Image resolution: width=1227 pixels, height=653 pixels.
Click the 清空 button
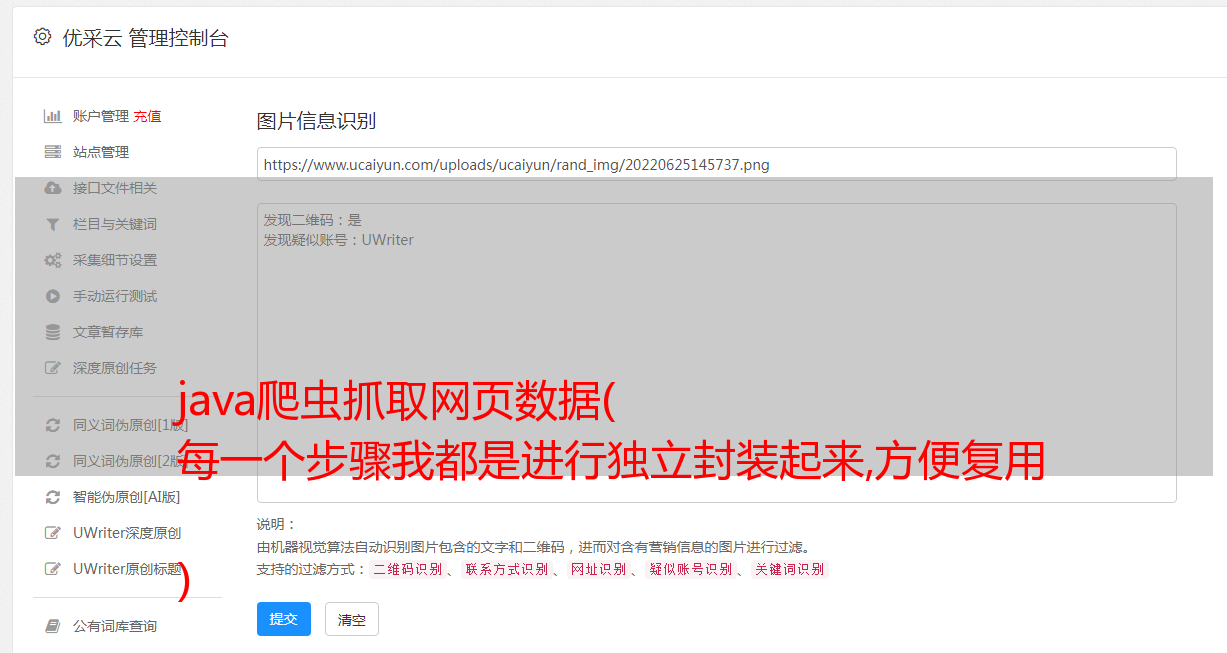click(352, 619)
